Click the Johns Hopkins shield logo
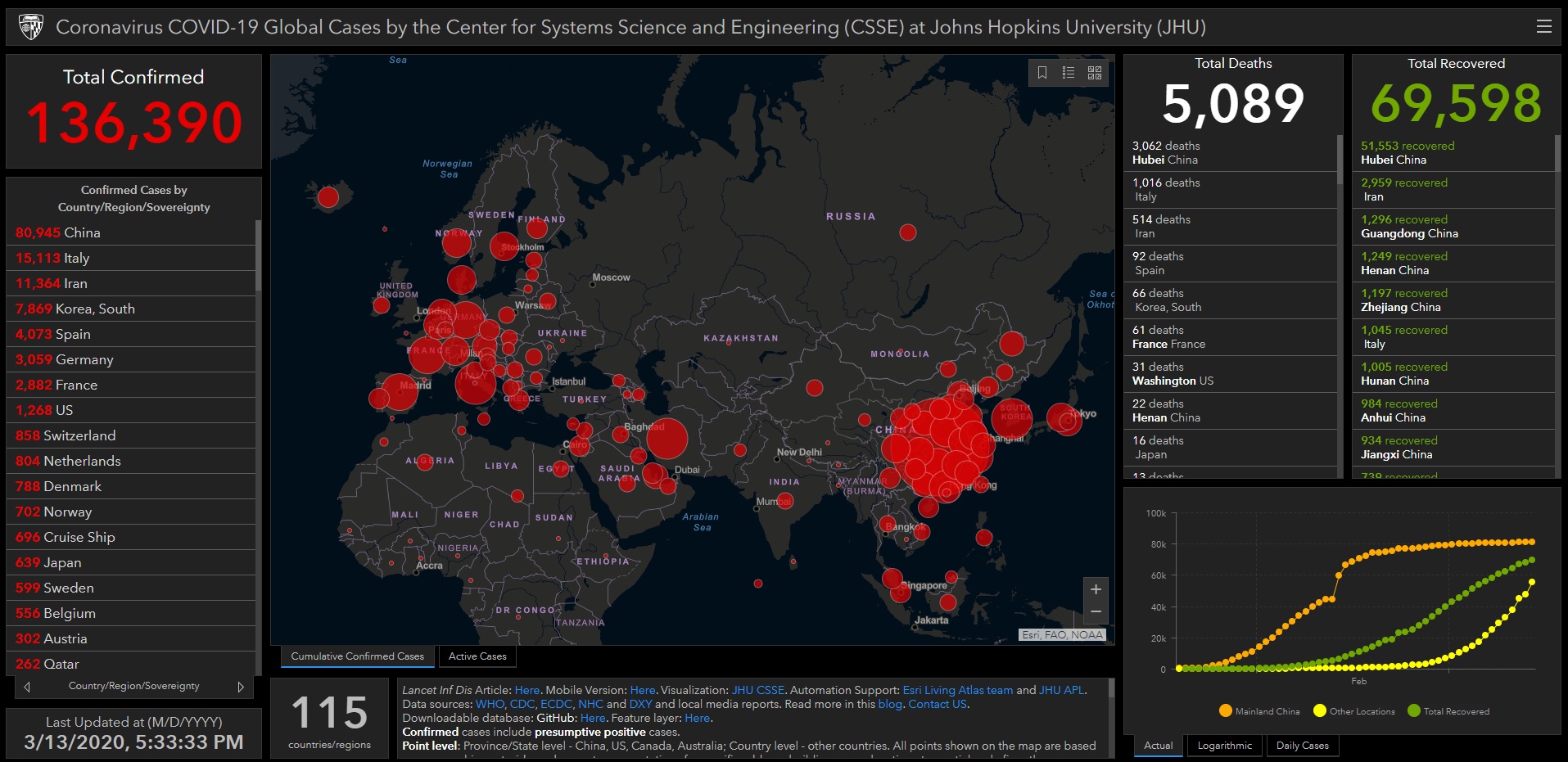This screenshot has height=762, width=1568. point(31,27)
